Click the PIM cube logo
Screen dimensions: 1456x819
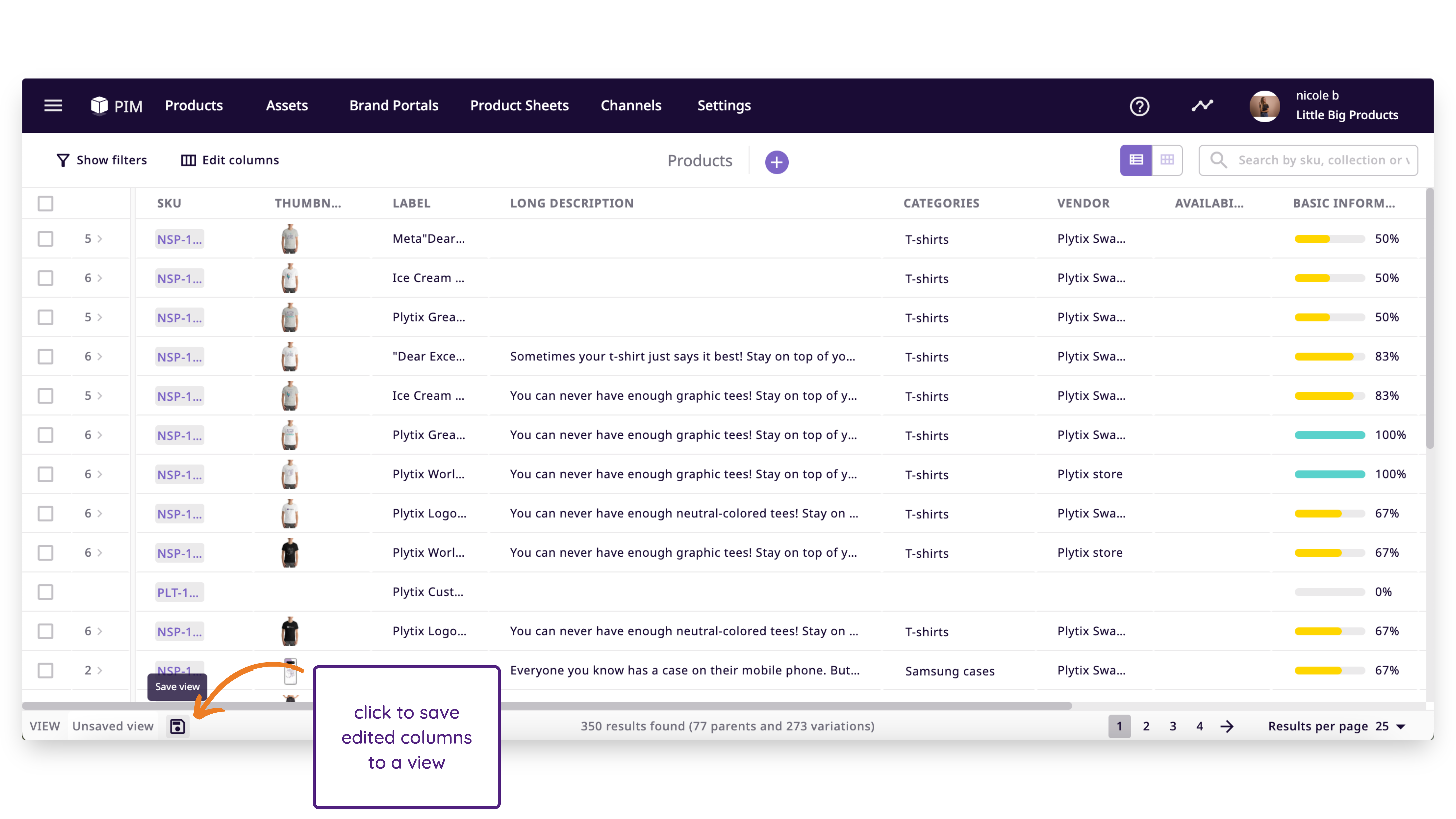pyautogui.click(x=100, y=106)
